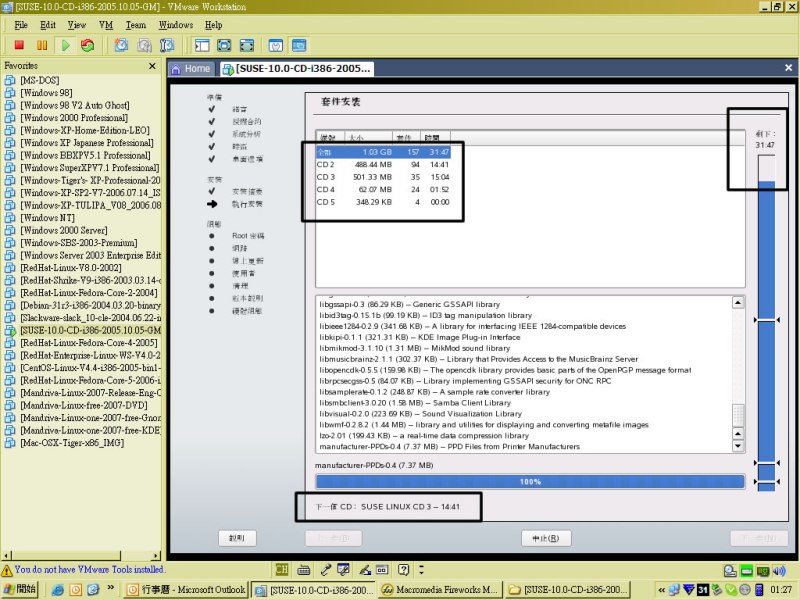Enter full screen mode via toolbar icon
The image size is (800, 600).
pyautogui.click(x=246, y=45)
